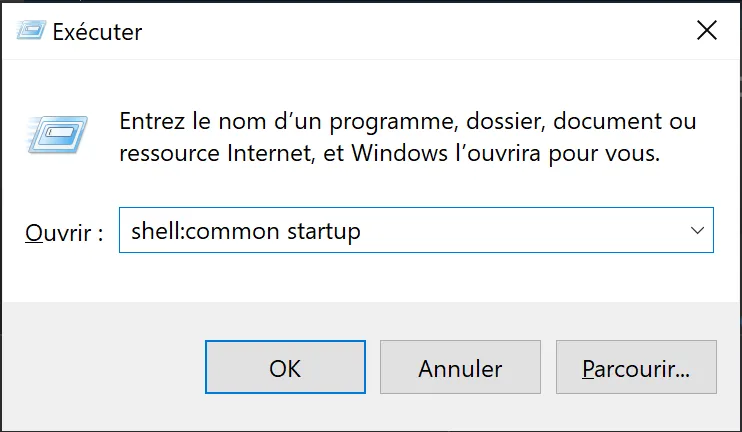Viewport: 742px width, 432px height.
Task: Click the gray footer area left of OK
Action: point(104,367)
